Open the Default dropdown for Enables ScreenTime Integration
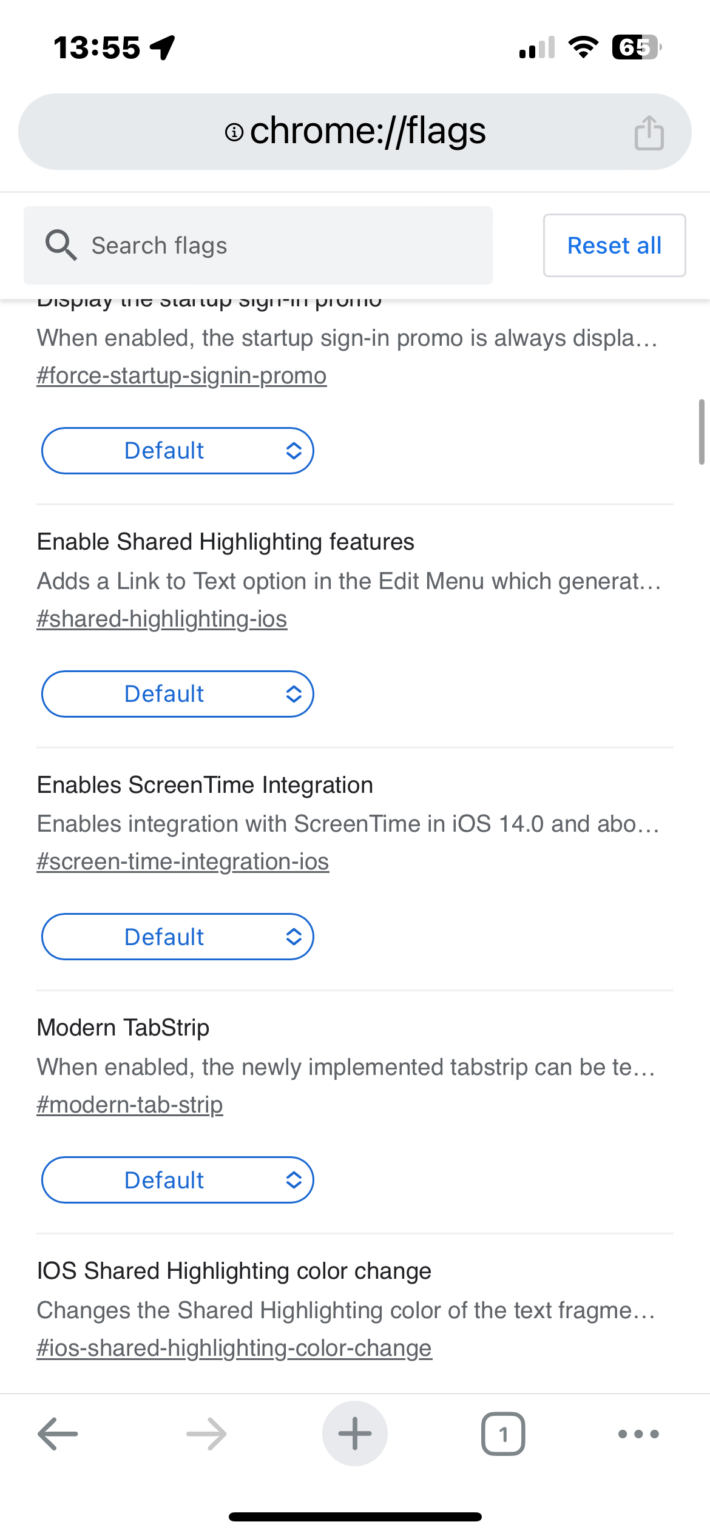 tap(177, 936)
